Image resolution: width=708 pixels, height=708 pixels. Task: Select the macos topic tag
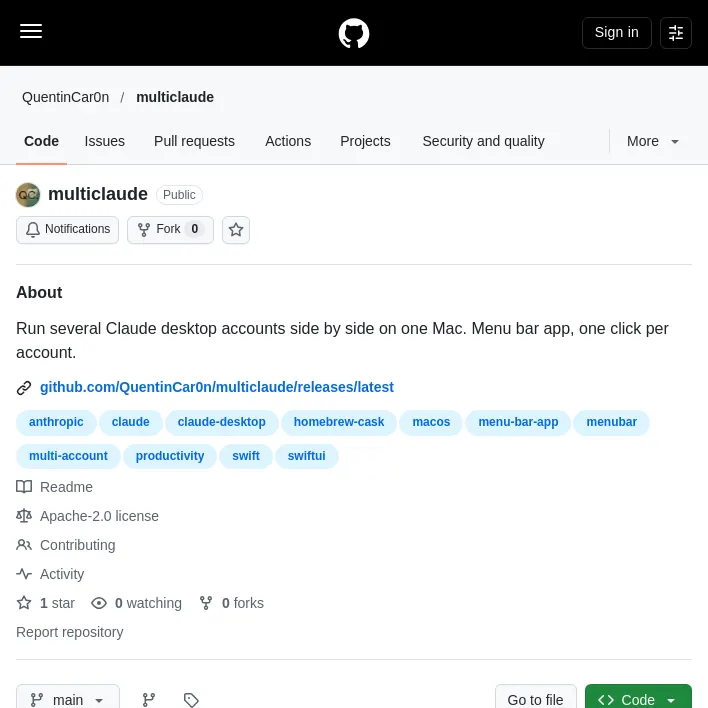431,422
